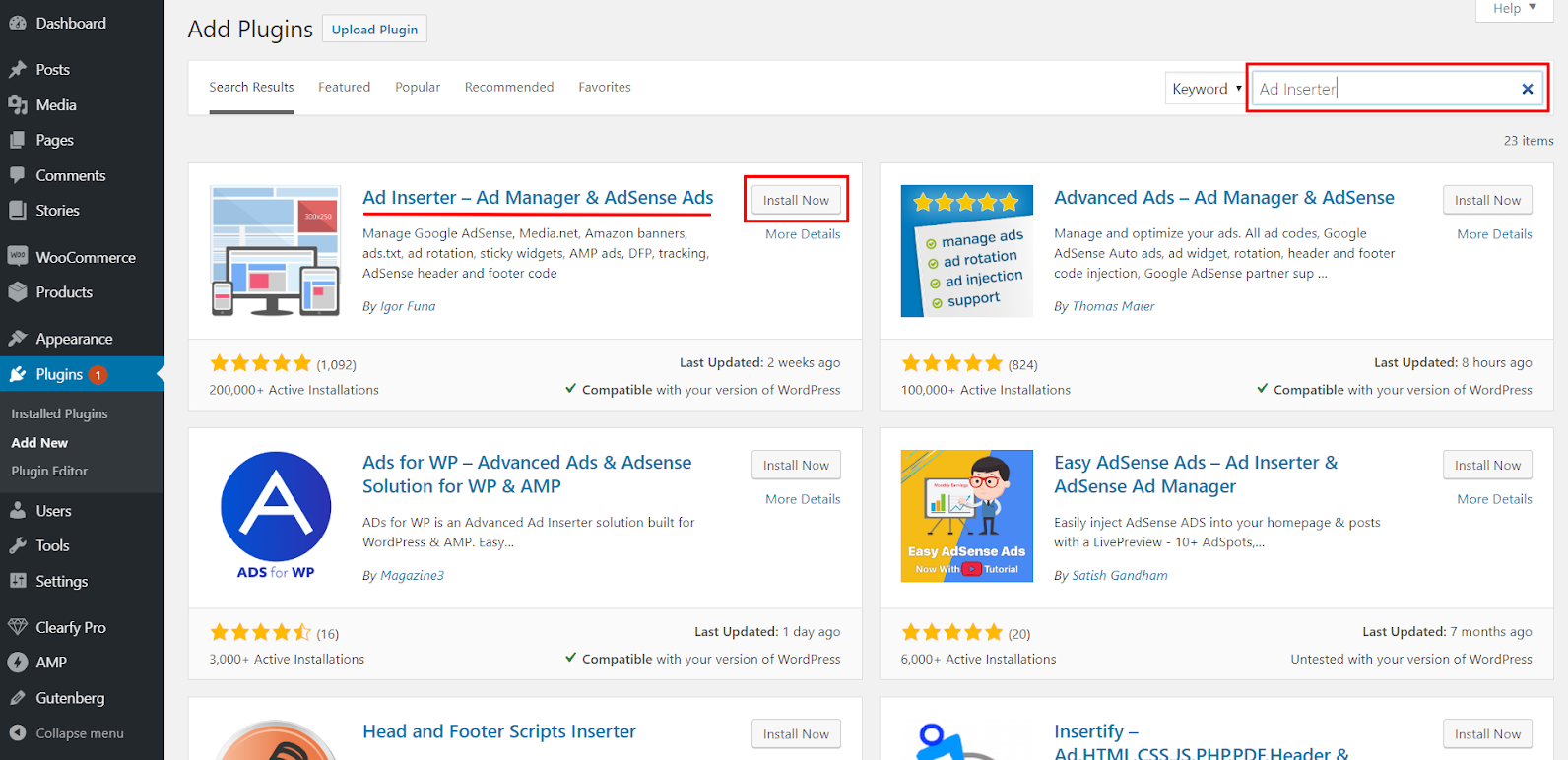Open Installed Plugins submenu item
This screenshot has height=760, width=1568.
[x=59, y=413]
